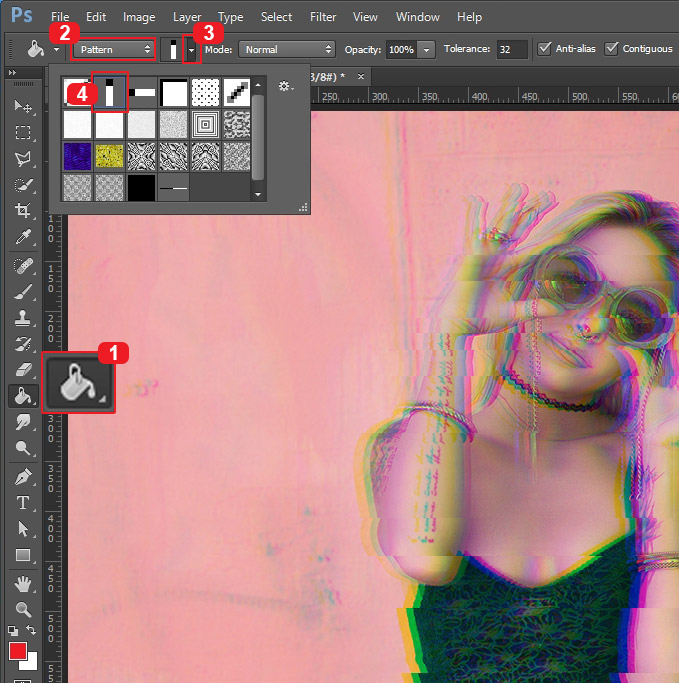Choose the diagonal stripe pattern thumbnail

[237, 92]
